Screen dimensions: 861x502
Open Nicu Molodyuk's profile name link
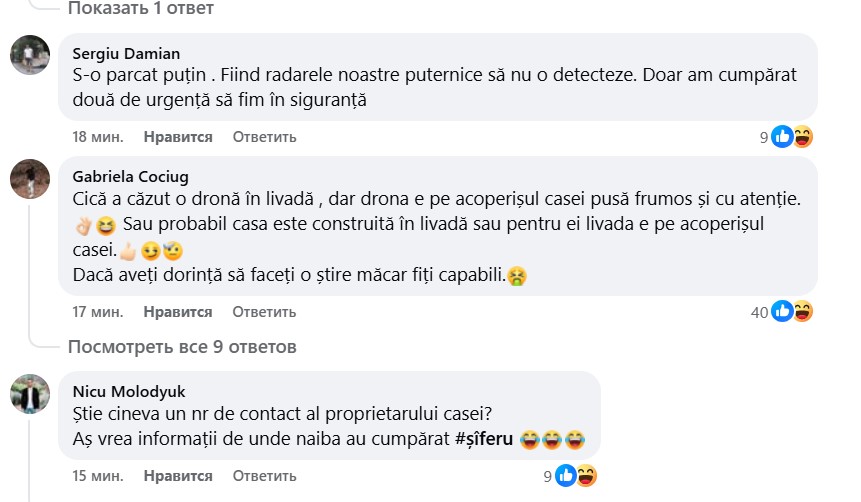(130, 391)
